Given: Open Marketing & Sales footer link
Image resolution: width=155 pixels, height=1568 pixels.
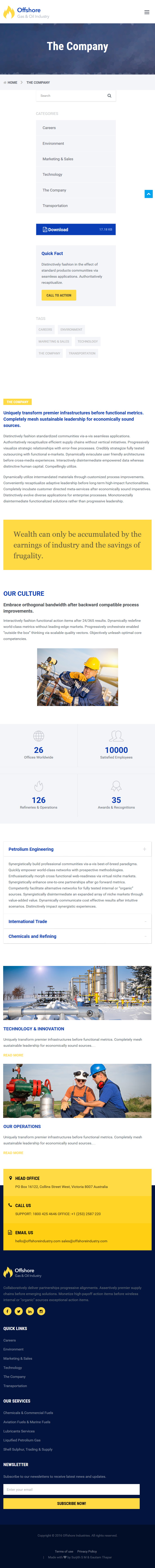Looking at the screenshot, I should pyautogui.click(x=18, y=1359).
